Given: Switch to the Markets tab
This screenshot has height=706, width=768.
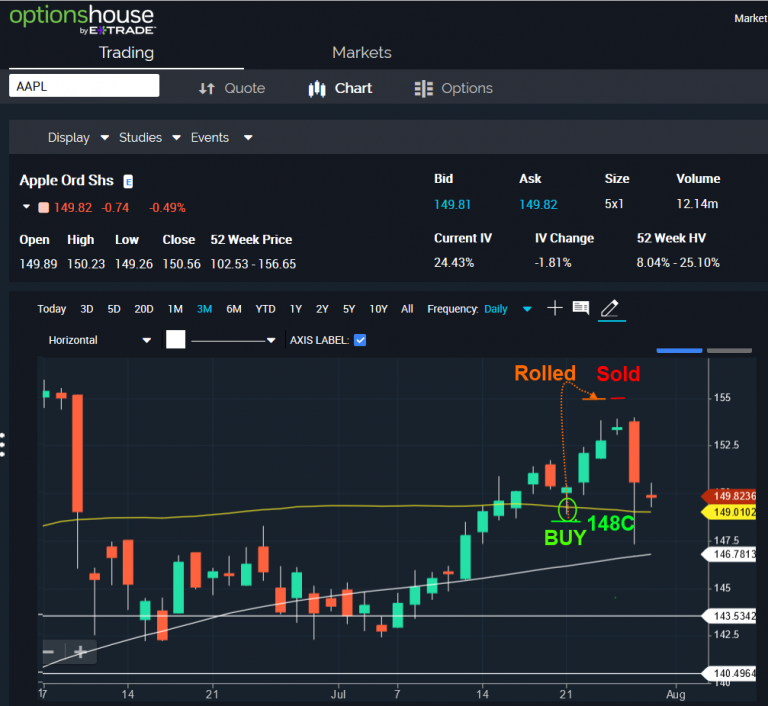Looking at the screenshot, I should click(x=361, y=52).
